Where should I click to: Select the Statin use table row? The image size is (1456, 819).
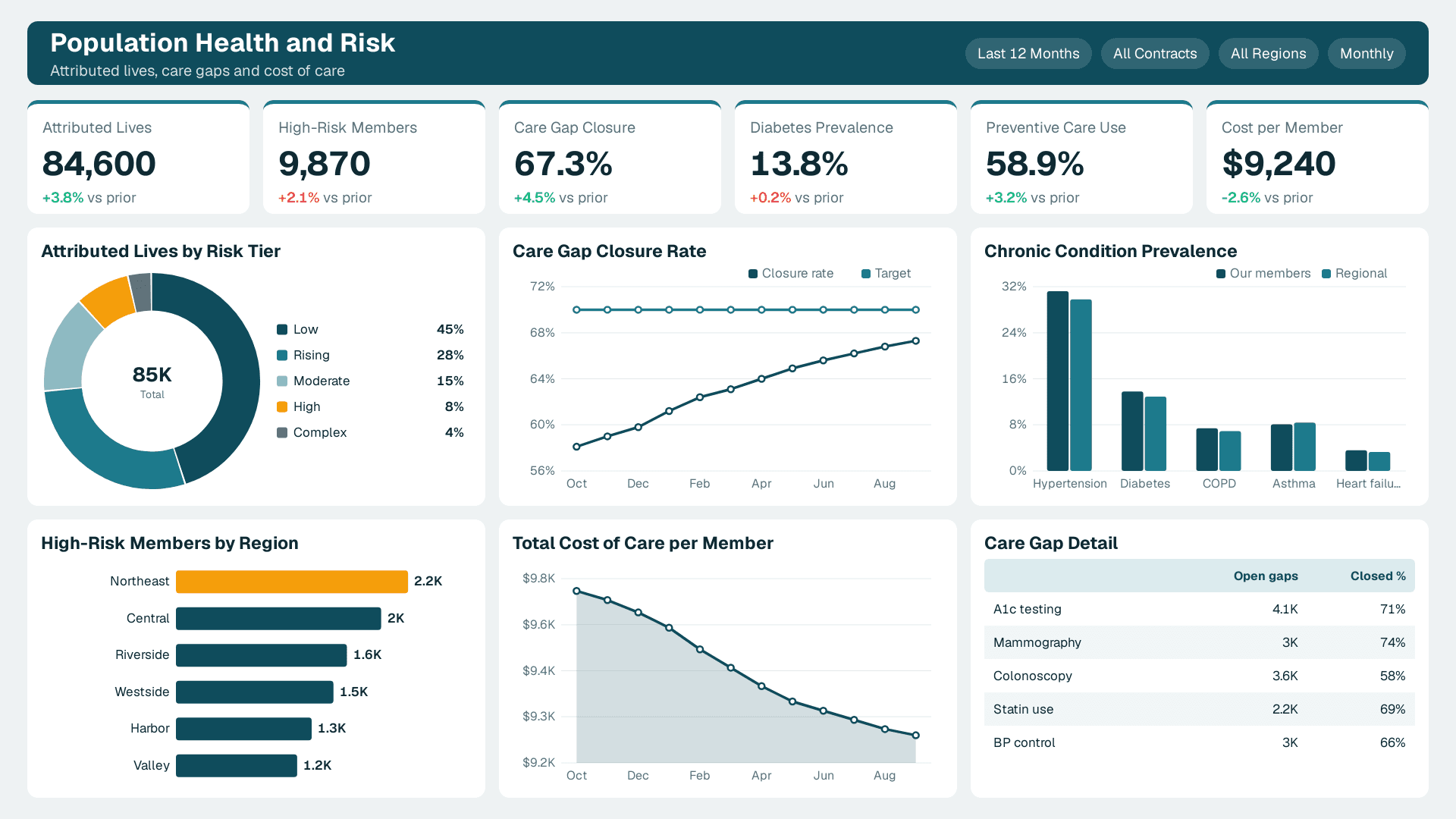1200,709
